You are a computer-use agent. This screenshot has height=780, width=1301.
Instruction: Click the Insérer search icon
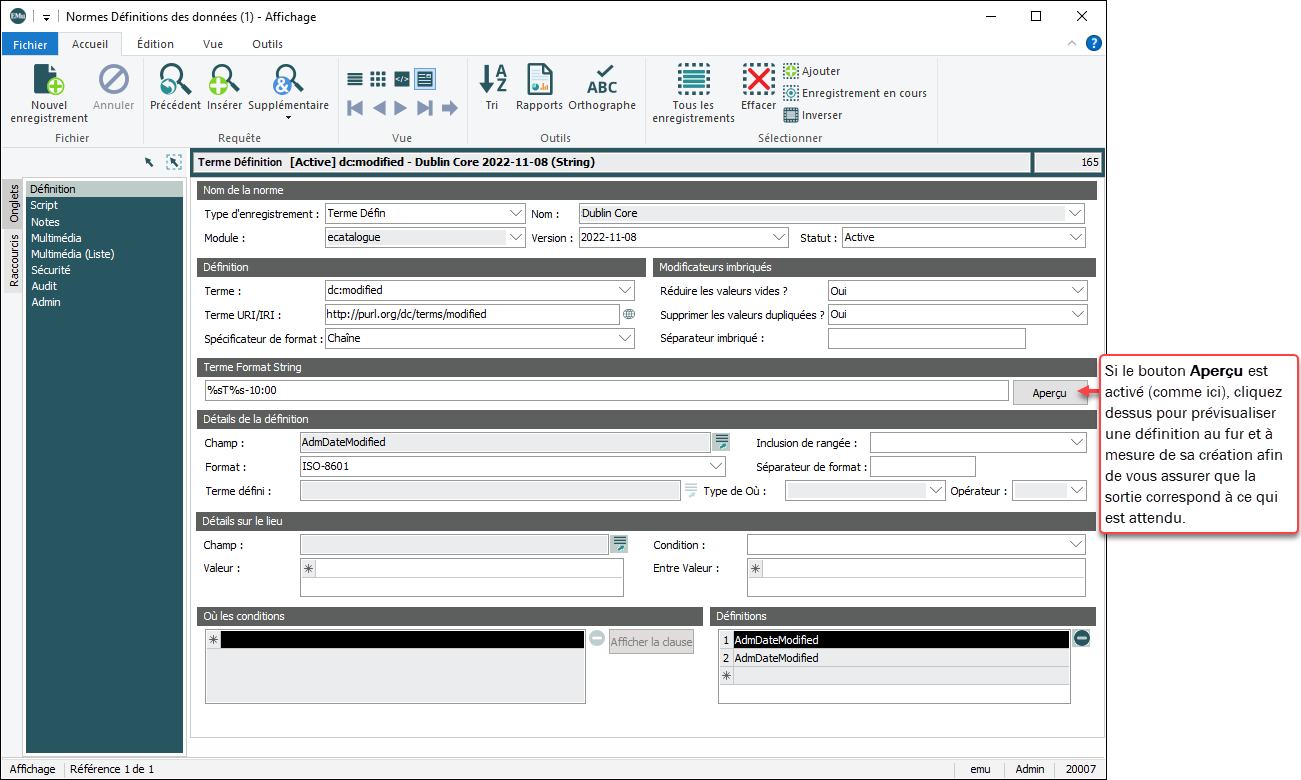point(224,80)
